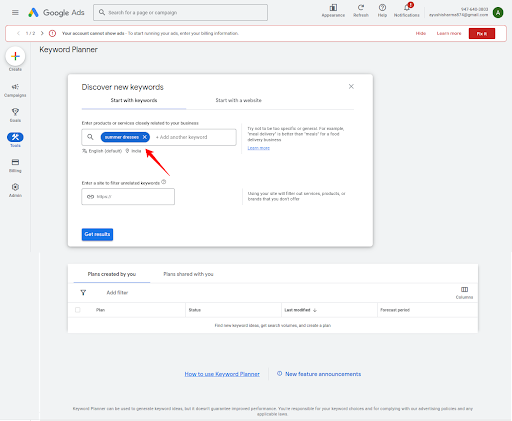Click the keyword search magnifier icon
Image resolution: width=512 pixels, height=421 pixels.
click(90, 137)
